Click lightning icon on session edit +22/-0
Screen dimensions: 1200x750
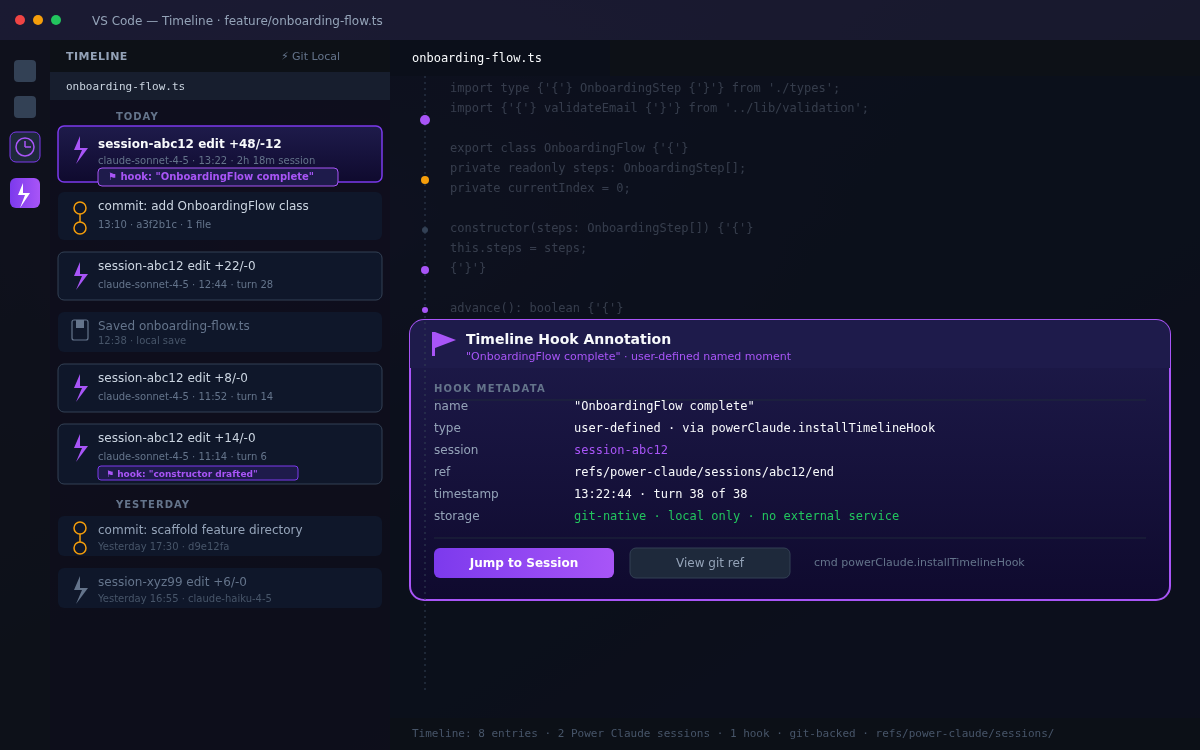pos(80,276)
